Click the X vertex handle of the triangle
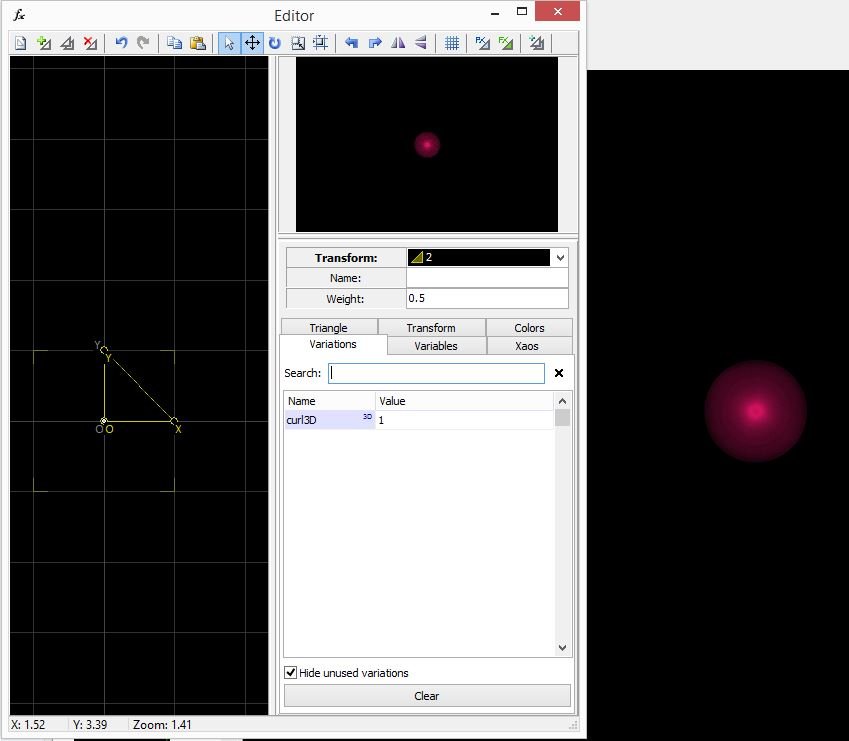Screen dimensions: 849x741 [174, 421]
